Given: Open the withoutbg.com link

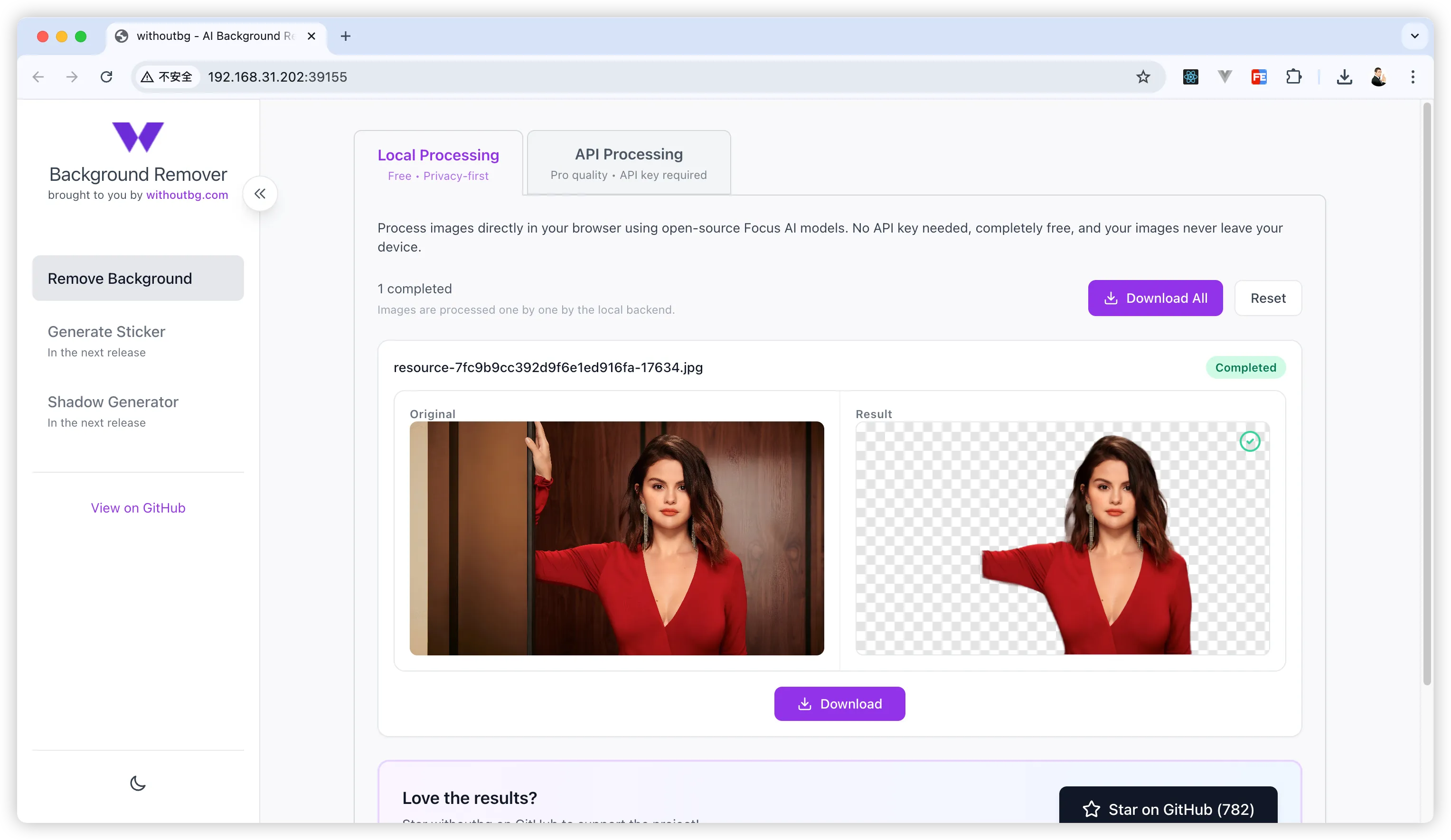Looking at the screenshot, I should 187,195.
